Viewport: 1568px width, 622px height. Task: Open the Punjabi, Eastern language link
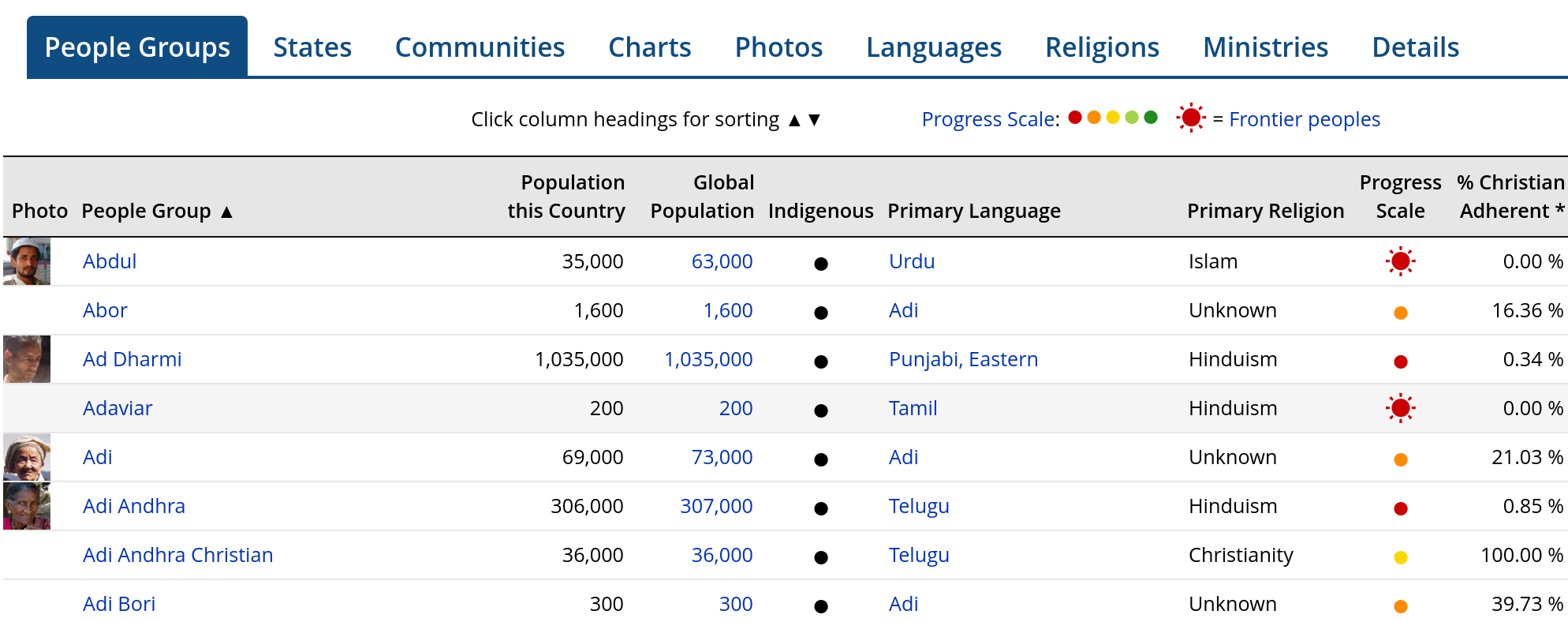click(x=962, y=359)
